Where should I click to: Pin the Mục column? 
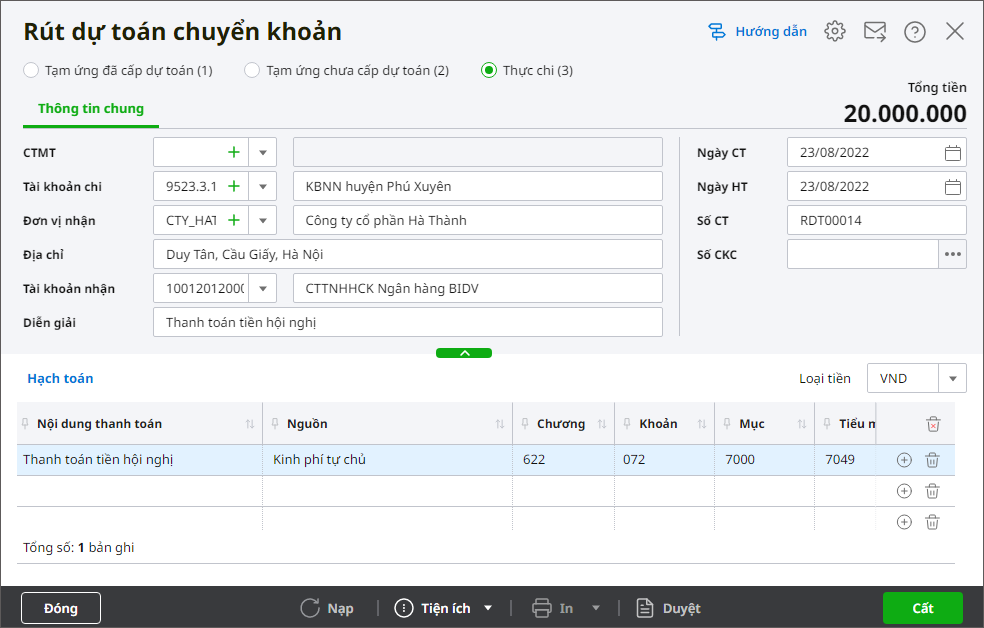(x=727, y=424)
